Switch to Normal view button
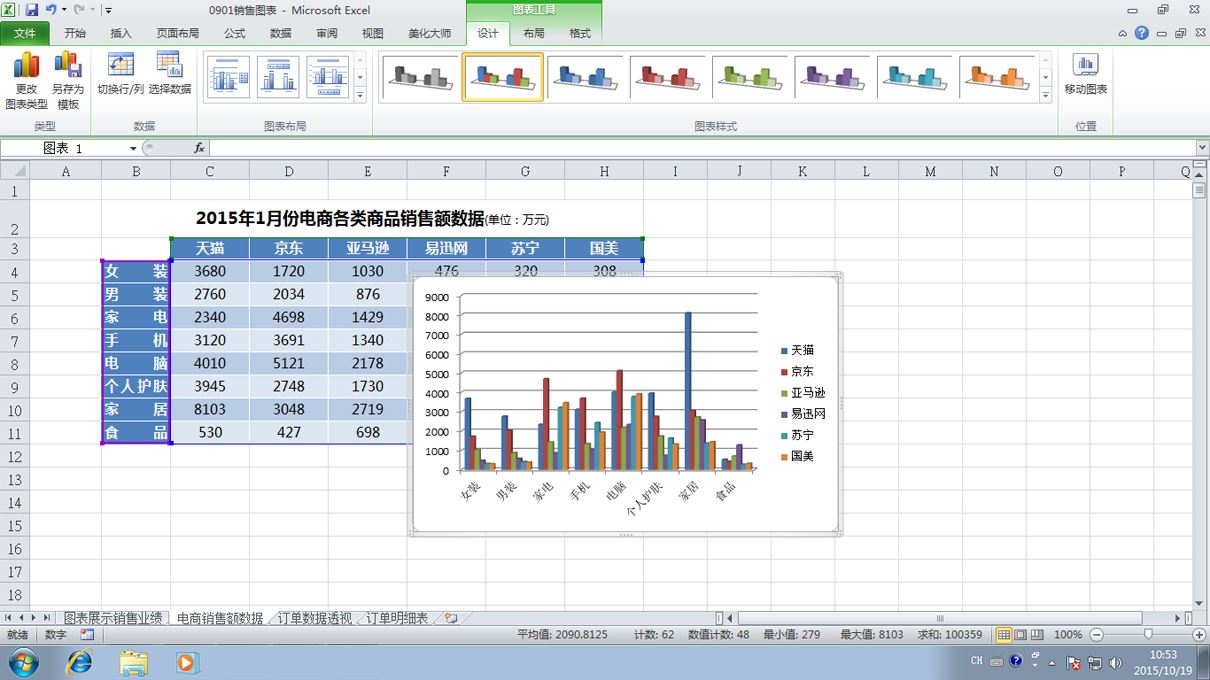The image size is (1210, 680). 1004,635
